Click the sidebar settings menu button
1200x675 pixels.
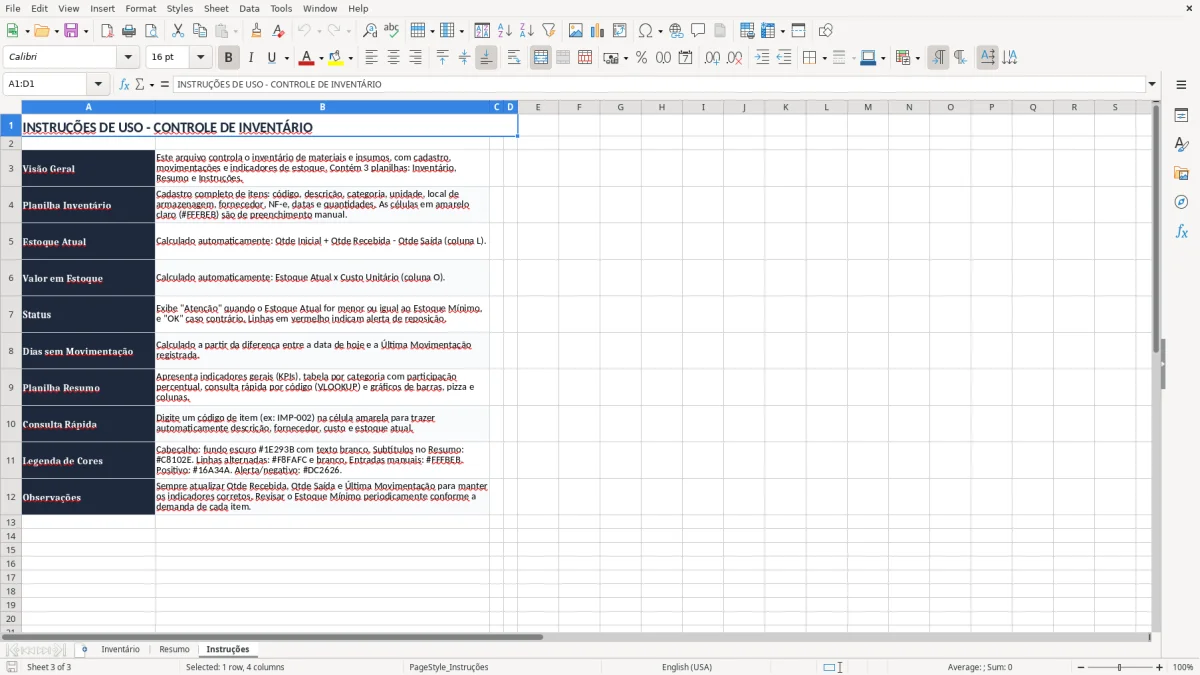point(1181,85)
